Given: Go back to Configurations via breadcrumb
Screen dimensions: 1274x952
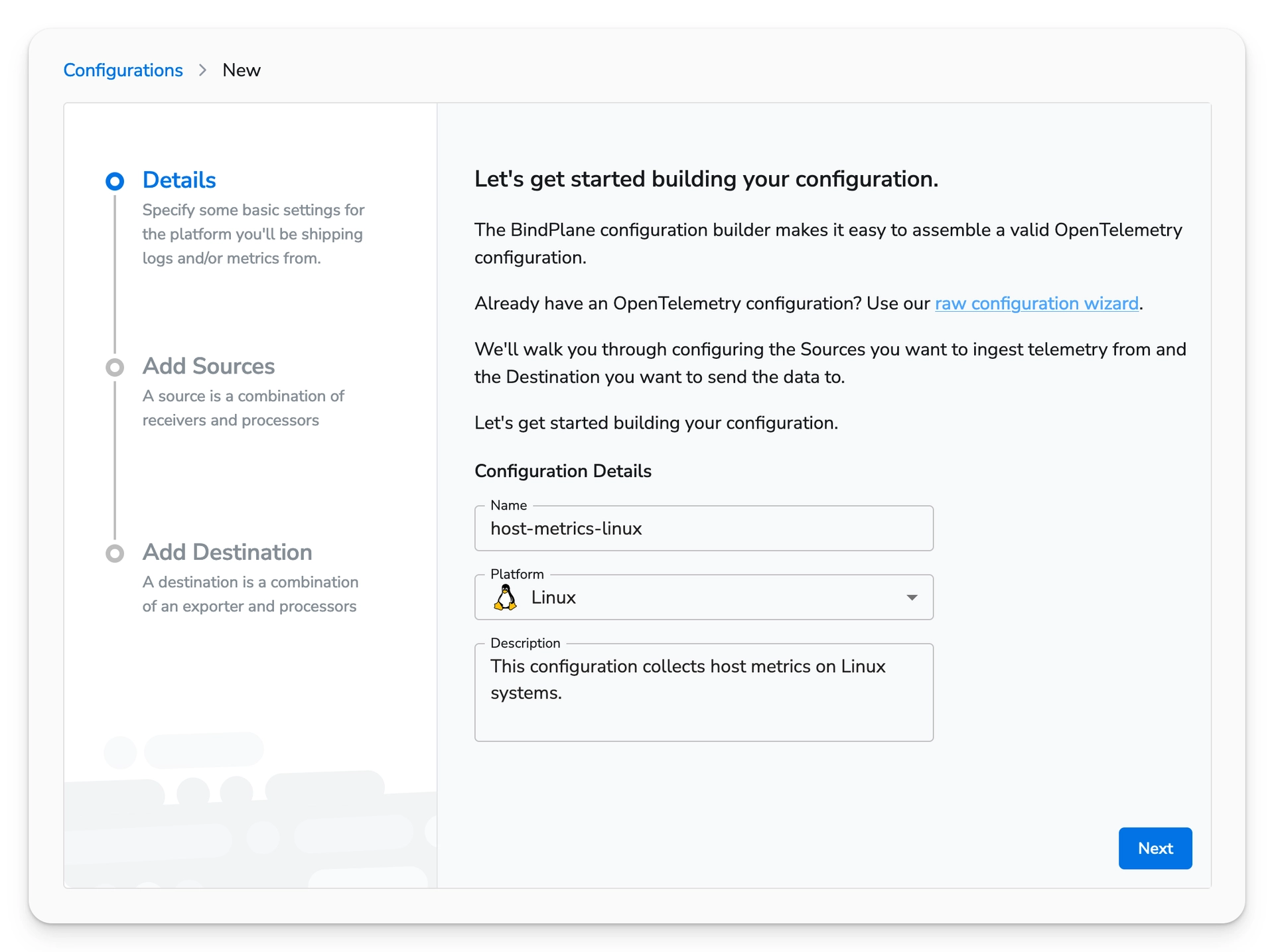Looking at the screenshot, I should click(x=123, y=70).
